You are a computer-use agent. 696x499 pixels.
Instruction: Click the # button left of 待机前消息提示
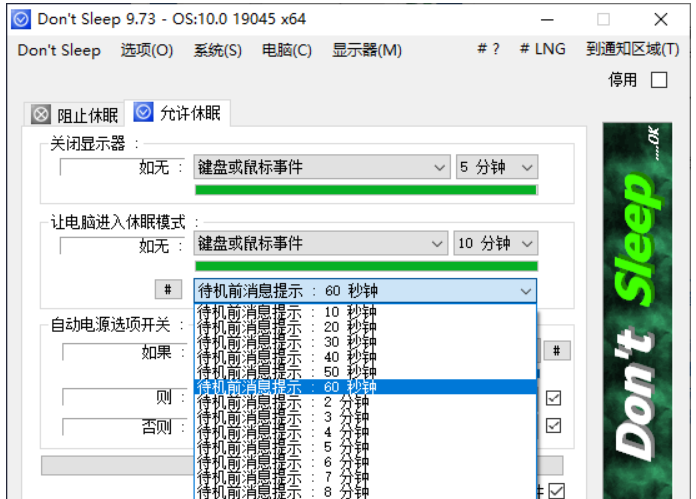pyautogui.click(x=168, y=290)
